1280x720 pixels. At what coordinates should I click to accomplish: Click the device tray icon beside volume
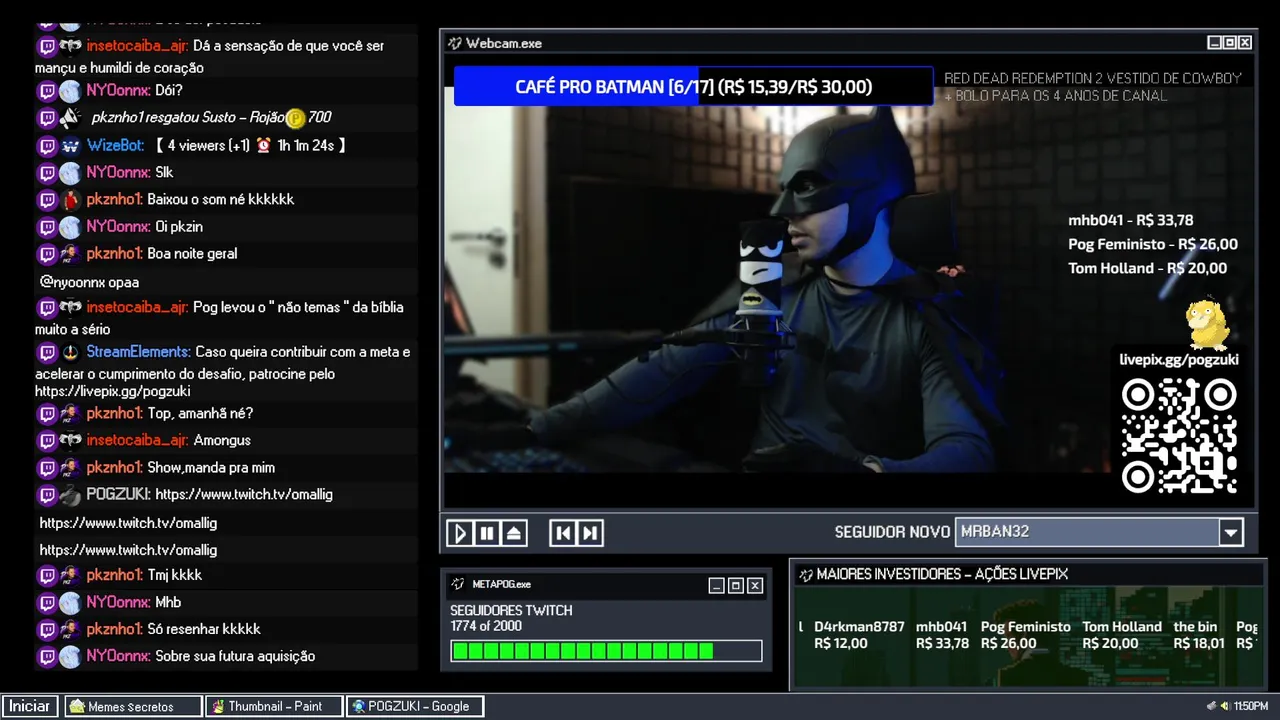1212,706
